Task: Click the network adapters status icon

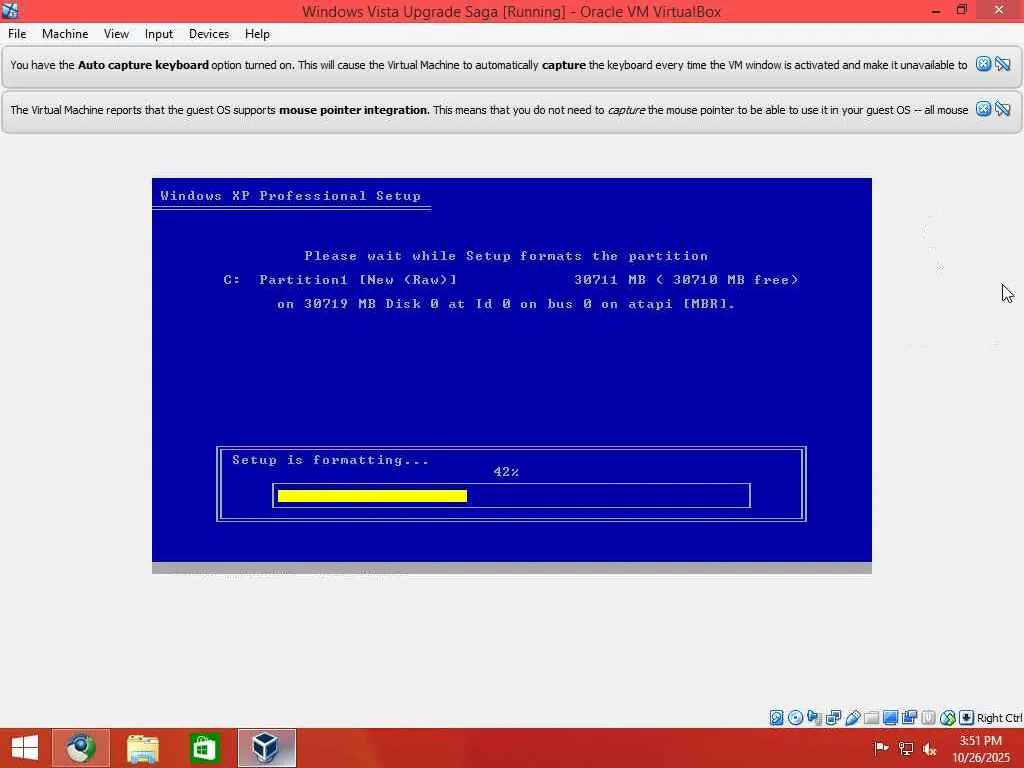Action: tap(833, 718)
